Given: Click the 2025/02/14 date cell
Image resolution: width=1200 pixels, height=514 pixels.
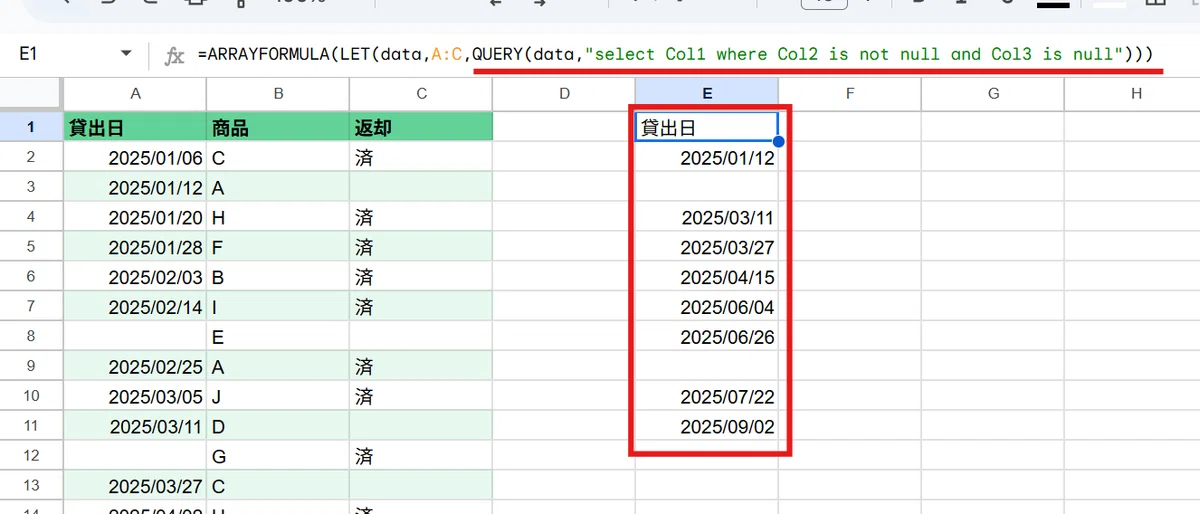Looking at the screenshot, I should pos(135,307).
